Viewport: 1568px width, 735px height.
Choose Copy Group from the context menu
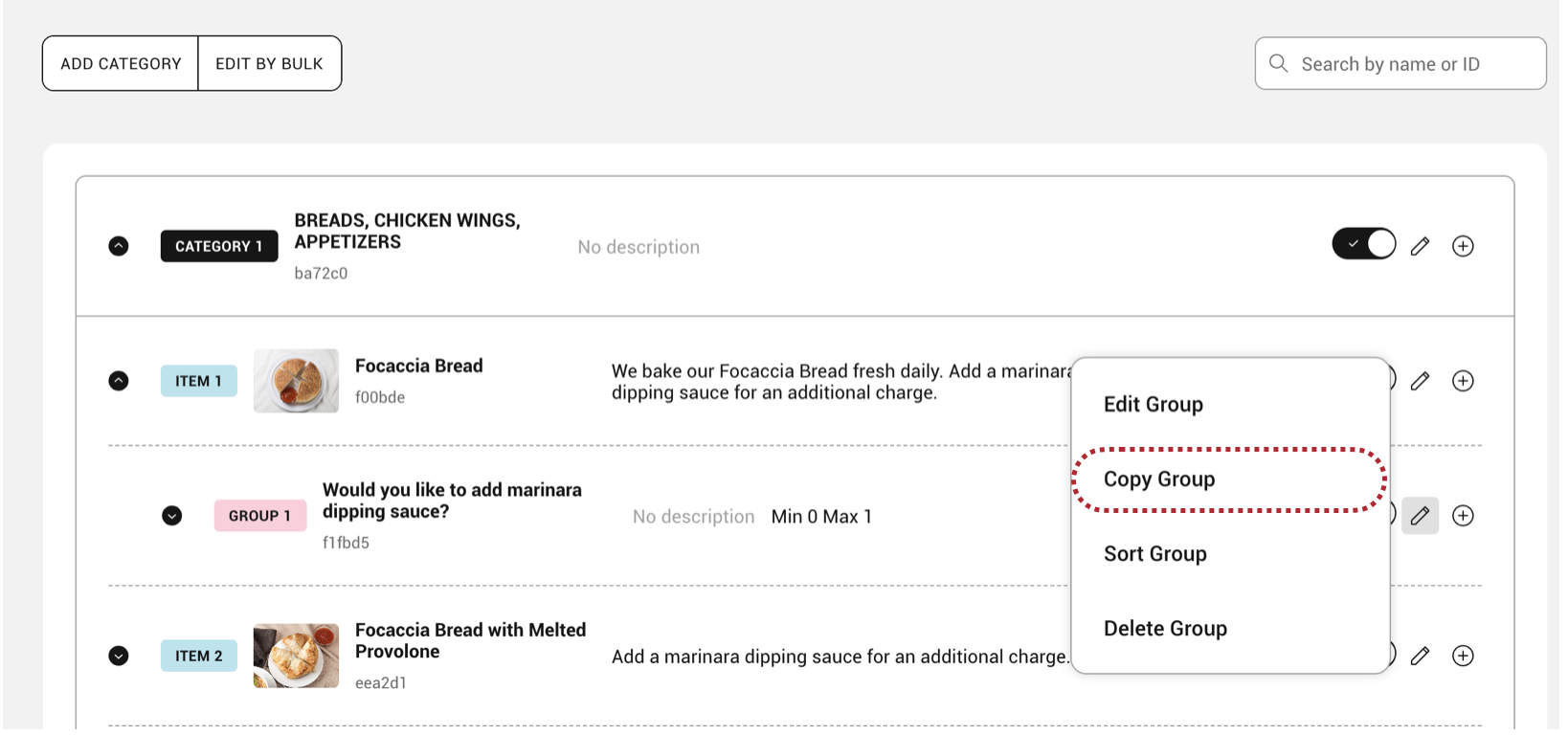pyautogui.click(x=1159, y=479)
